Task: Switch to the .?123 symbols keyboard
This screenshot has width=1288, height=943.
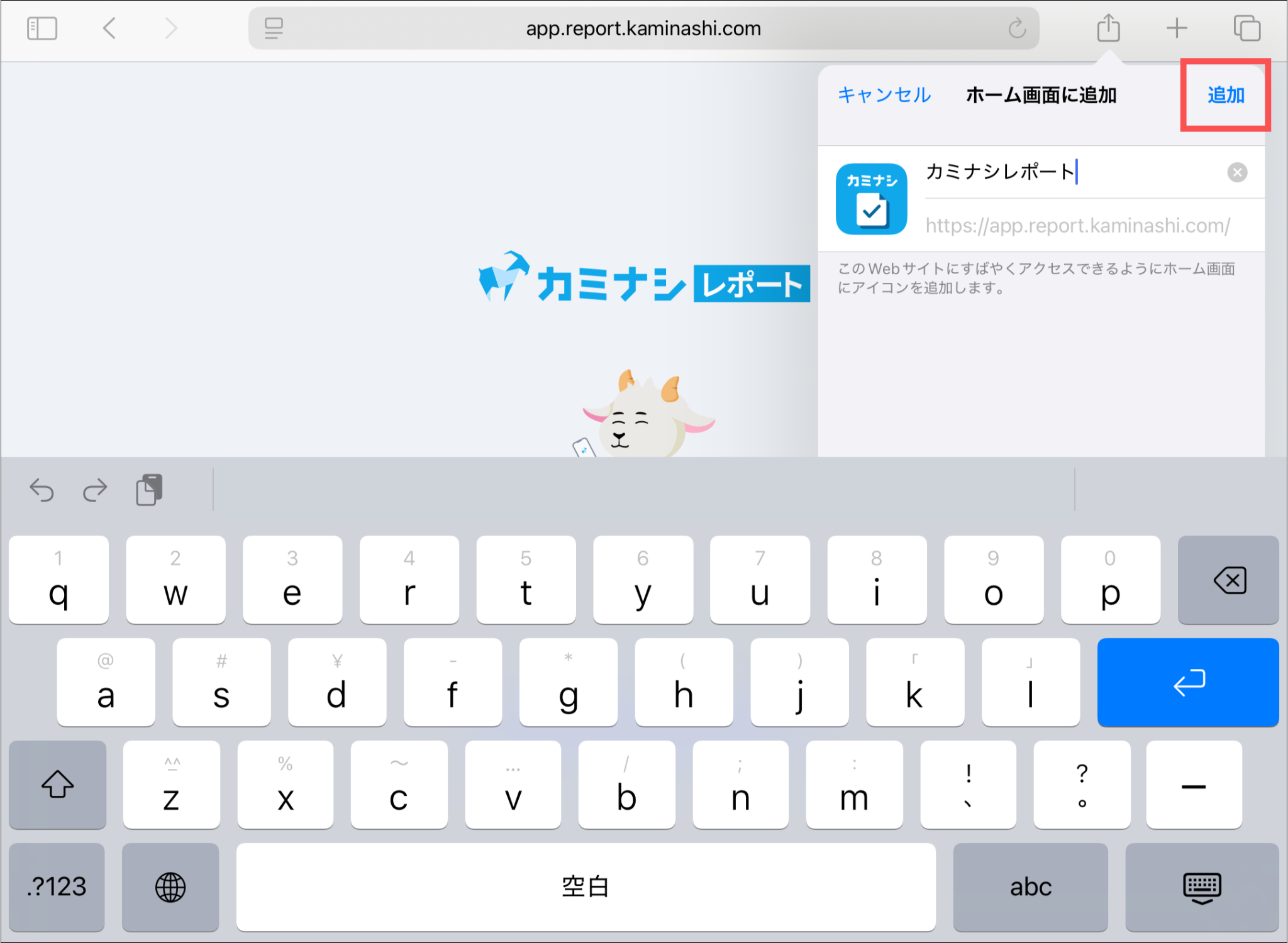Action: click(57, 887)
